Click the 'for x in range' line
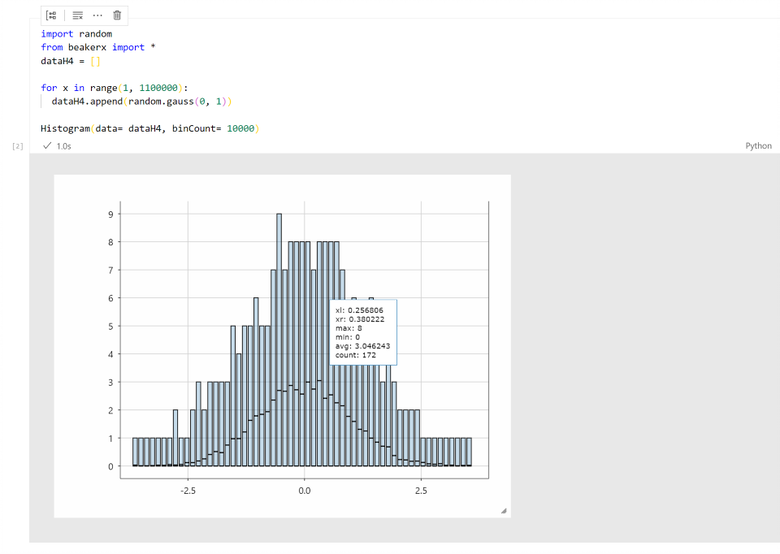Image resolution: width=780 pixels, height=554 pixels. [x=114, y=88]
